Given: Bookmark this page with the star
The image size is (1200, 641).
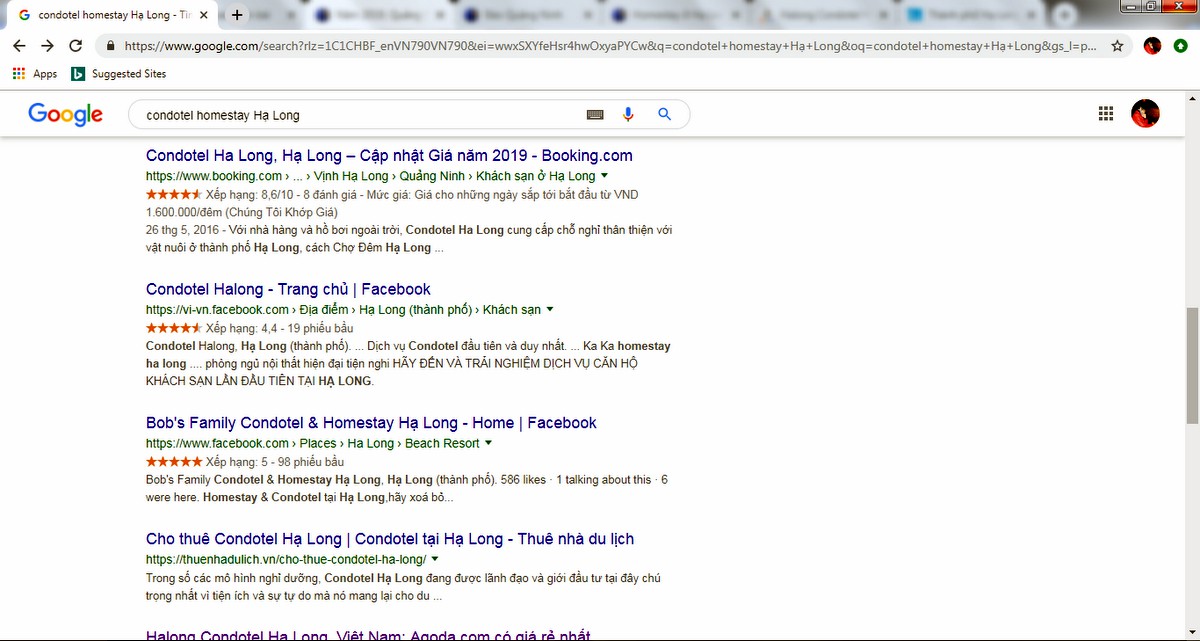Looking at the screenshot, I should coord(1117,46).
